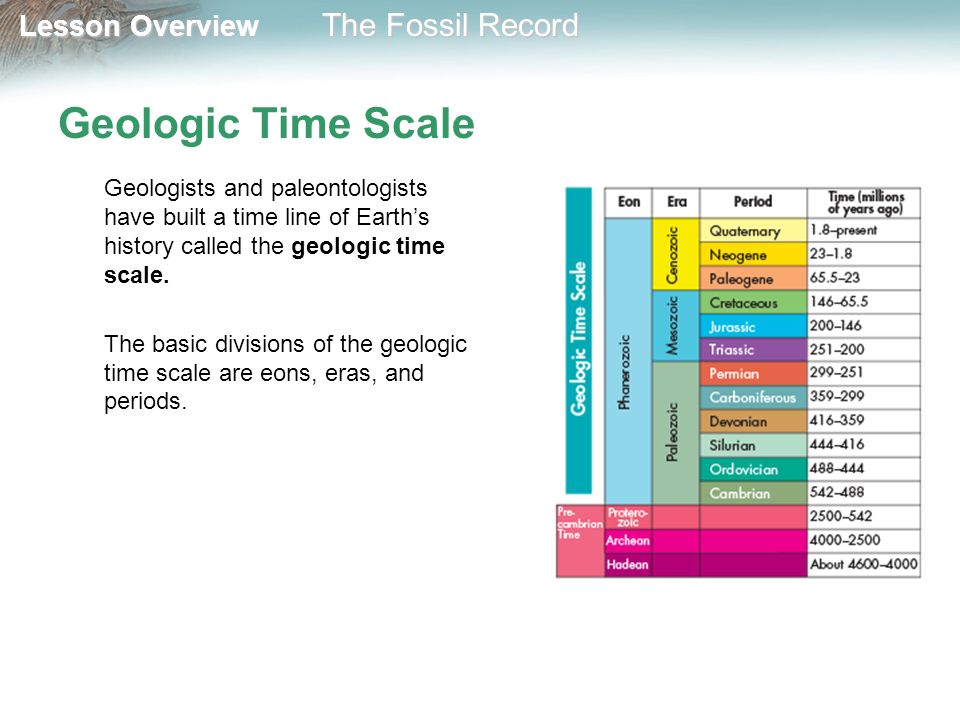This screenshot has height=720, width=960.
Task: Click the bold phrase 'geologic time' in the paragraph
Action: [x=367, y=246]
